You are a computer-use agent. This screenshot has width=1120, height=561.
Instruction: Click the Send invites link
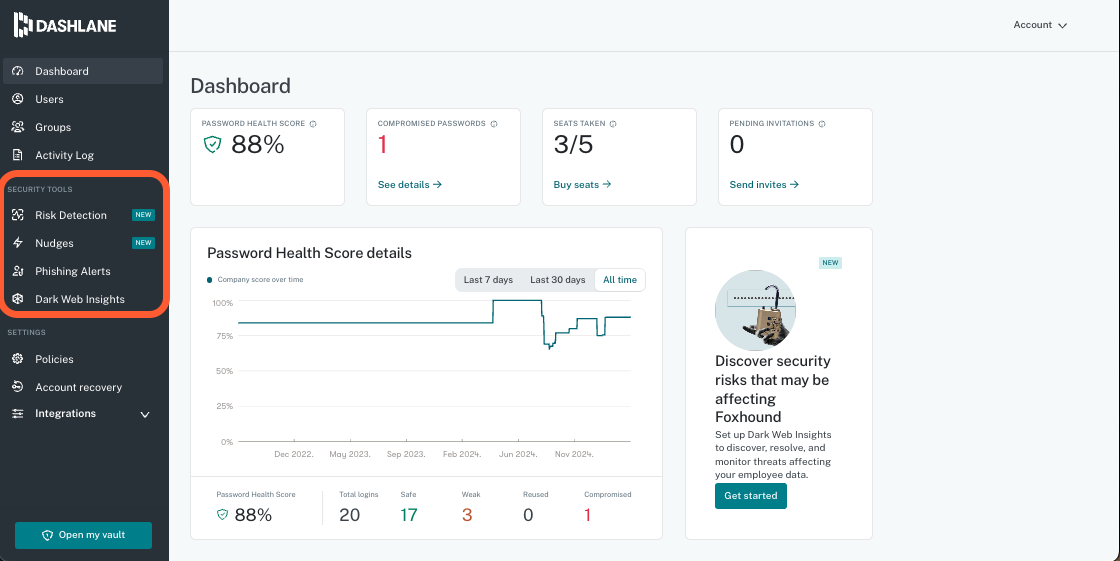pyautogui.click(x=764, y=184)
